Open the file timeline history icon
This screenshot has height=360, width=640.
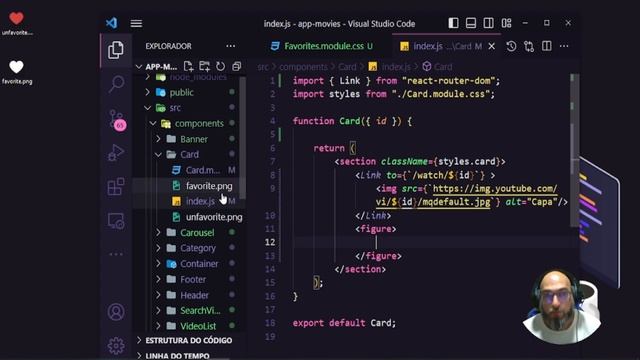click(x=511, y=46)
